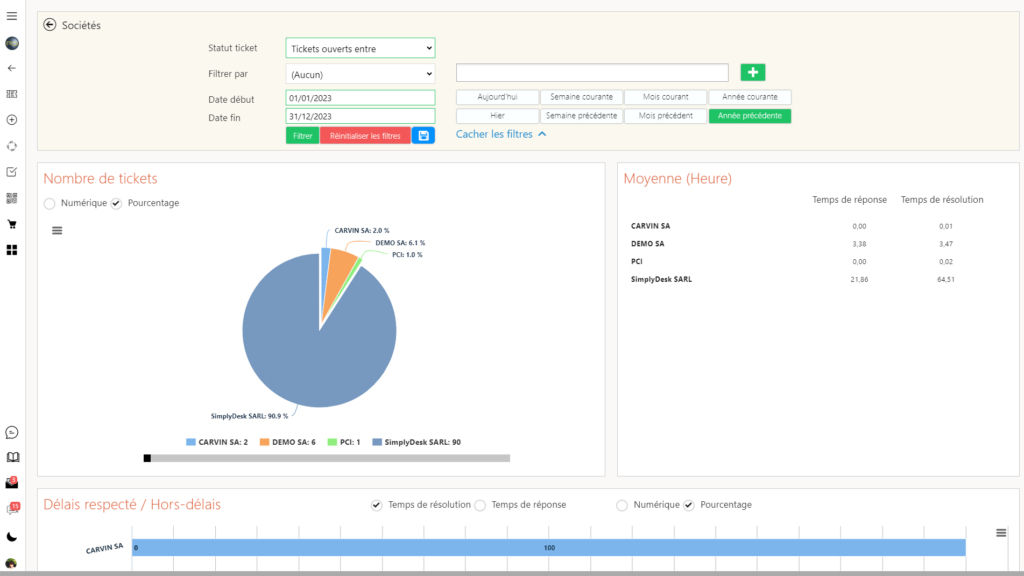Viewport: 1024px width, 576px height.
Task: Save filters with the blue disk icon
Action: point(423,135)
